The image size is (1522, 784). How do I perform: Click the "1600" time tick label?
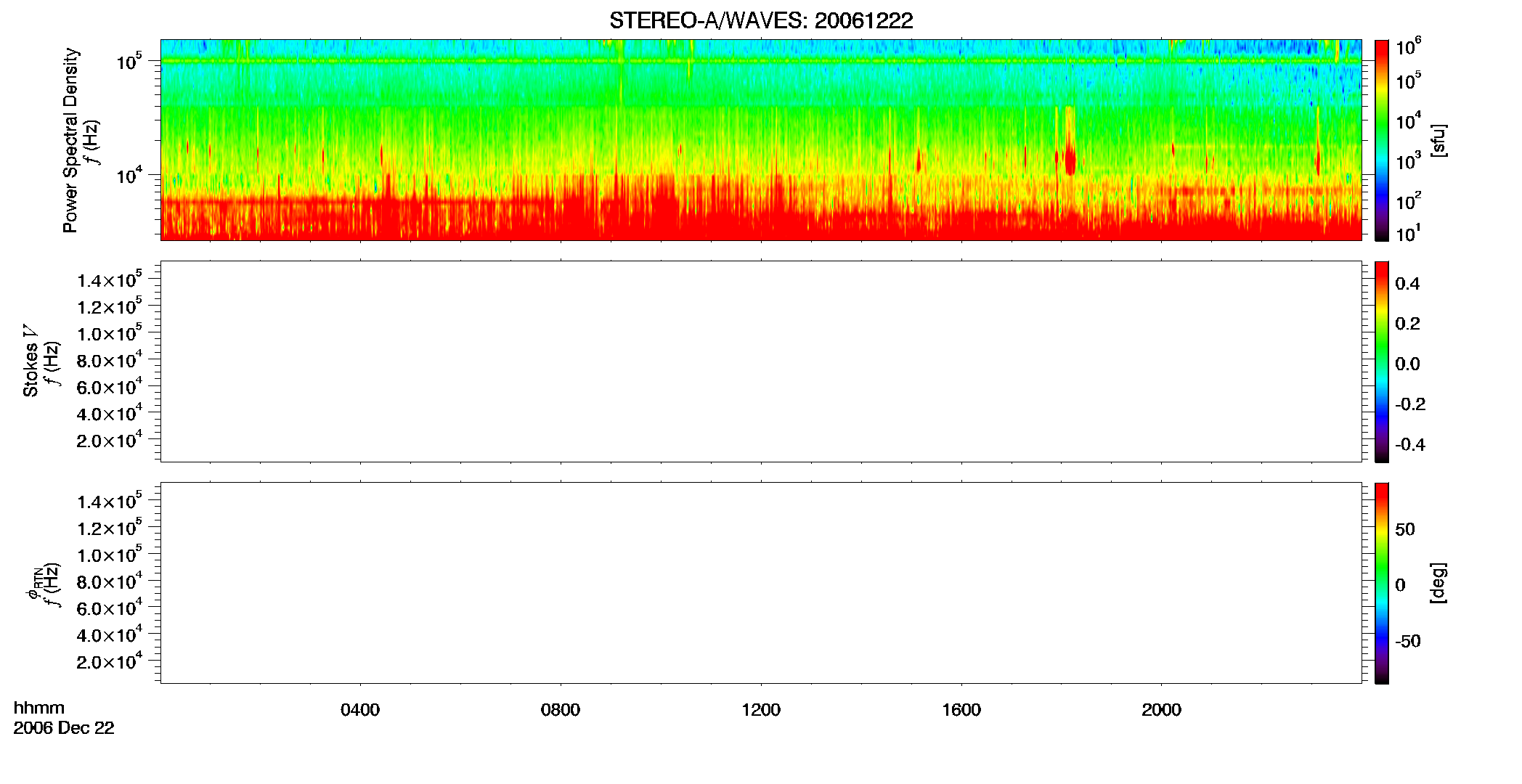[x=961, y=710]
